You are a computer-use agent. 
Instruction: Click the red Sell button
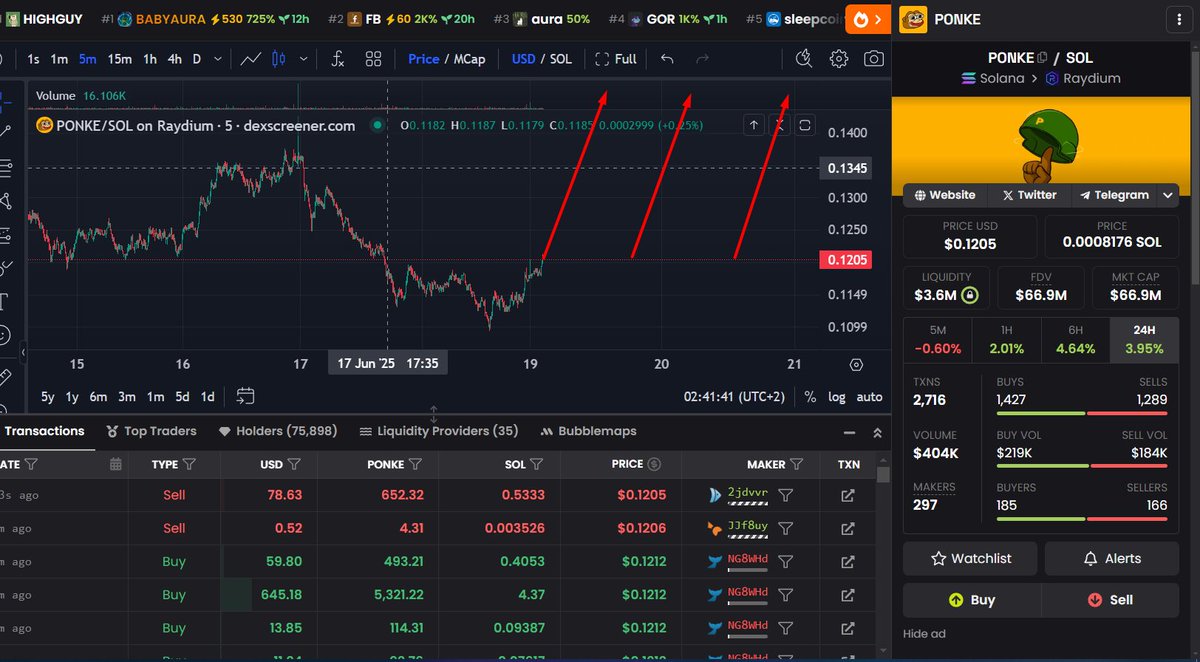pyautogui.click(x=1110, y=600)
